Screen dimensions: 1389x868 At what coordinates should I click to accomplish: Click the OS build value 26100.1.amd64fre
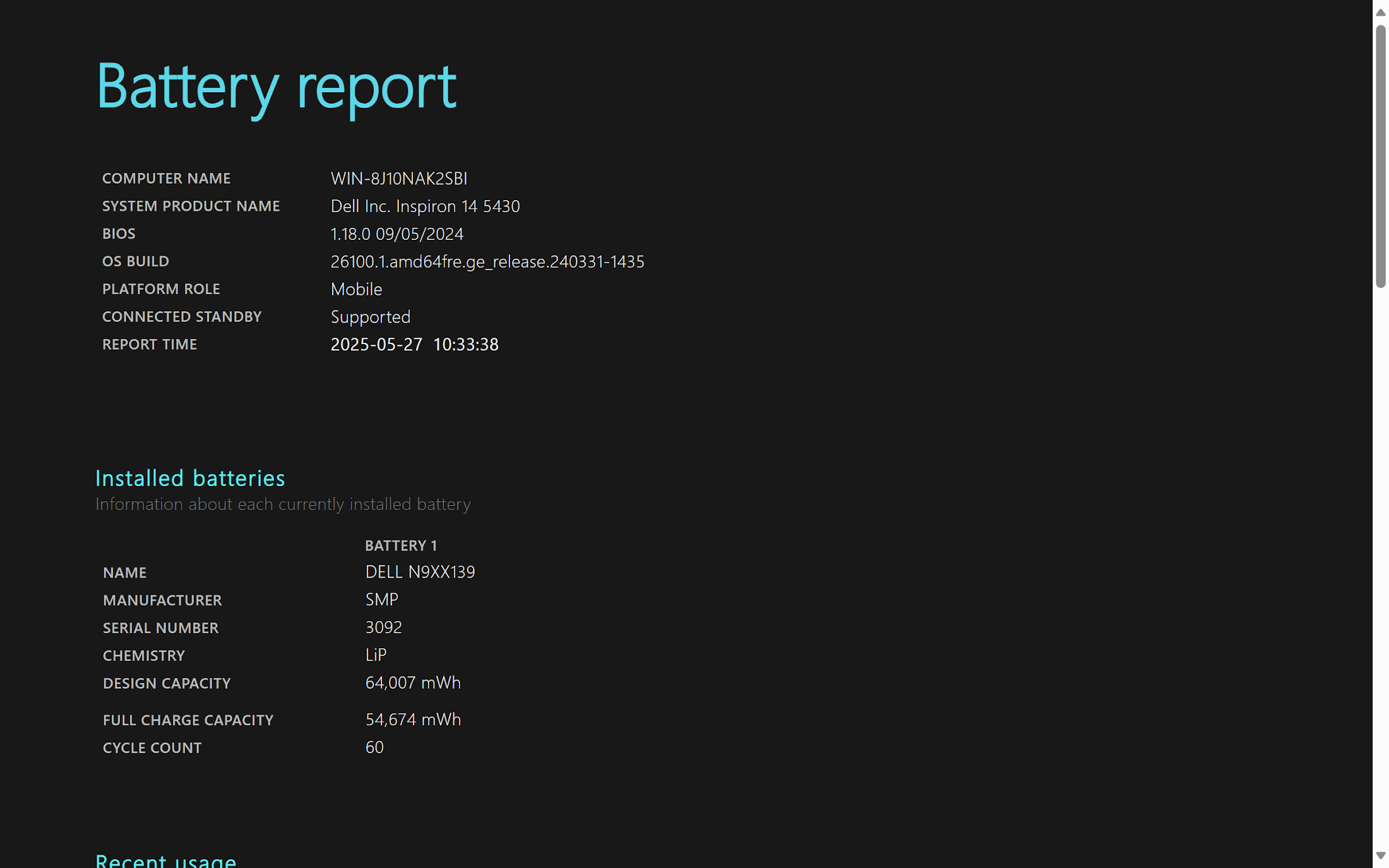tap(487, 262)
